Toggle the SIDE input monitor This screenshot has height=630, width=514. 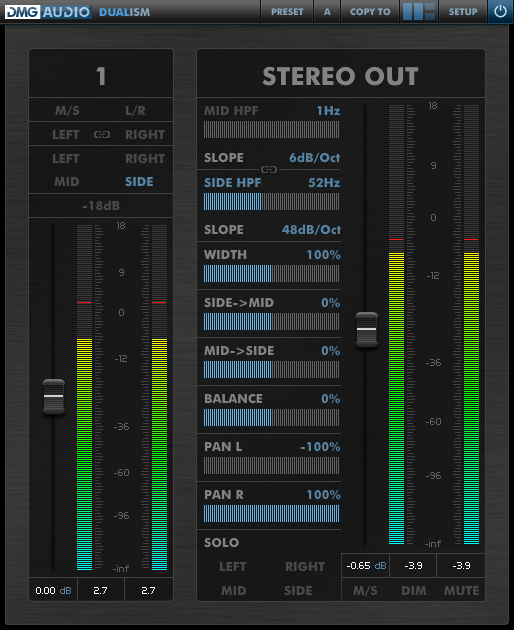point(139,182)
